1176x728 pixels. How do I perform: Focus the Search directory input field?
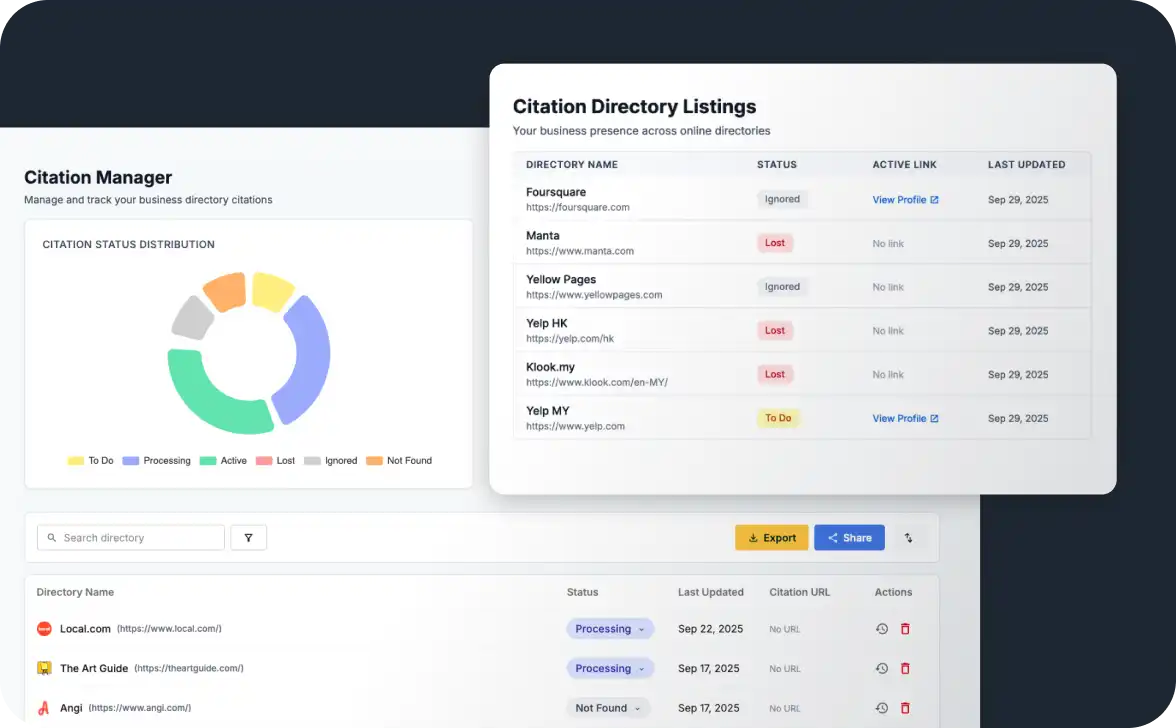(140, 538)
